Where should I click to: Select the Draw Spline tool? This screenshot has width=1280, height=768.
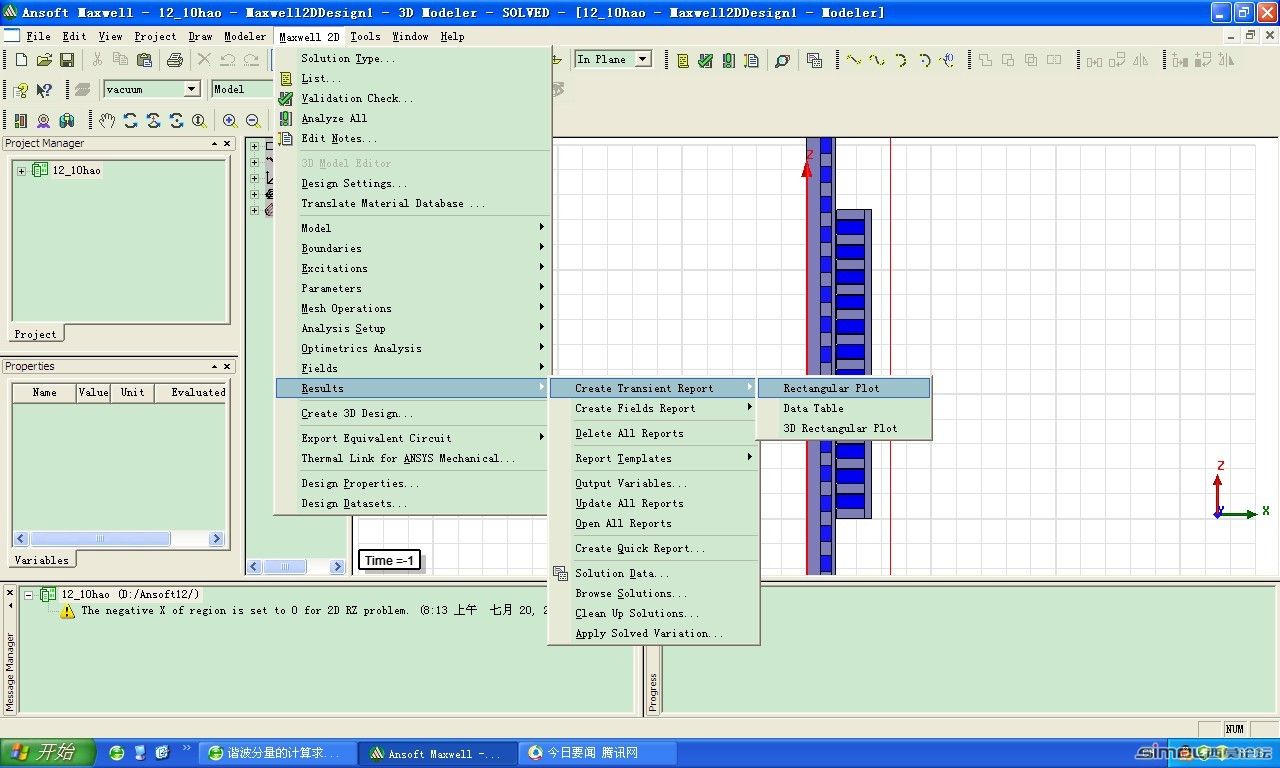pyautogui.click(x=877, y=60)
